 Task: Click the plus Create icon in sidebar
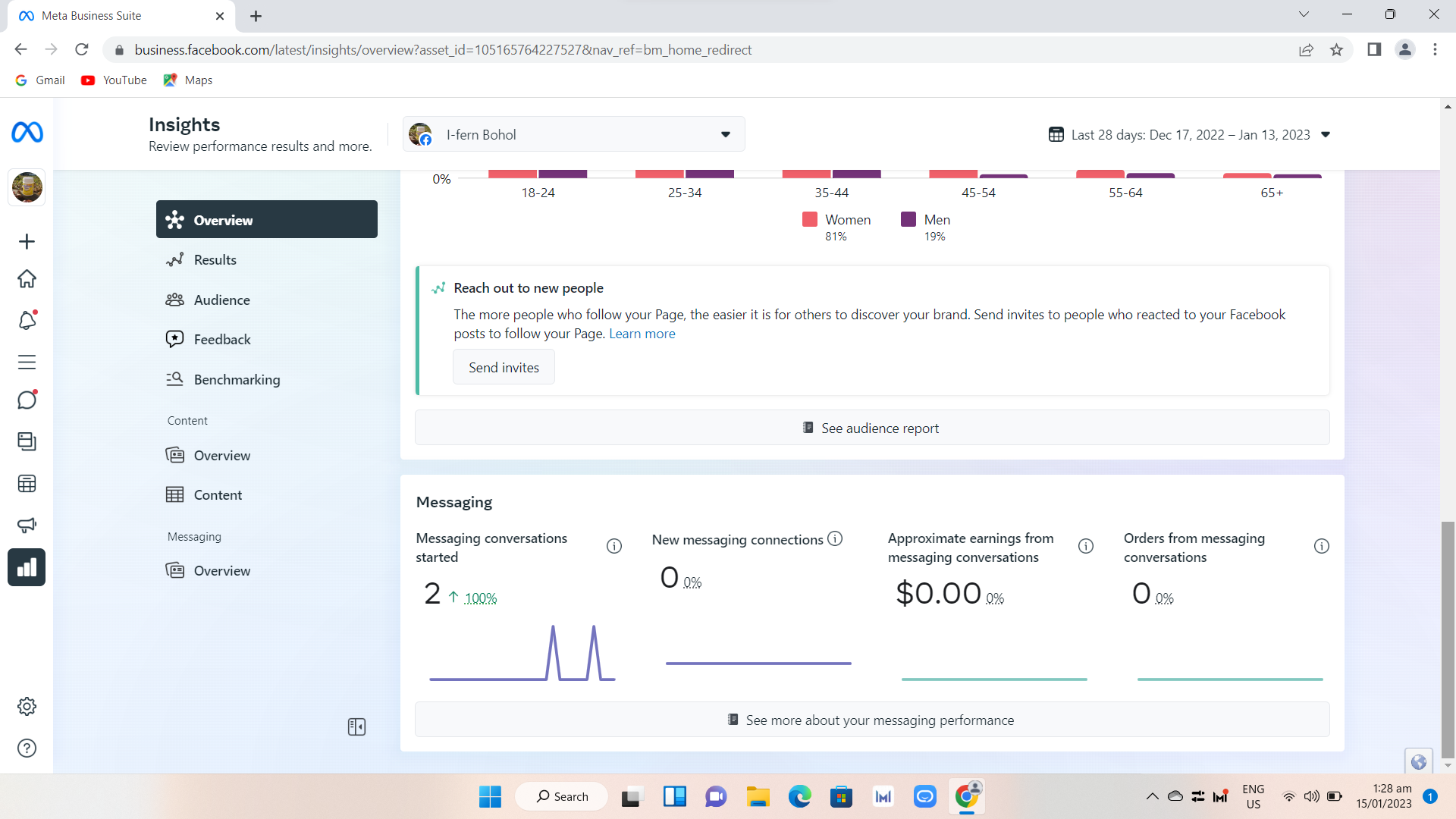coord(27,242)
